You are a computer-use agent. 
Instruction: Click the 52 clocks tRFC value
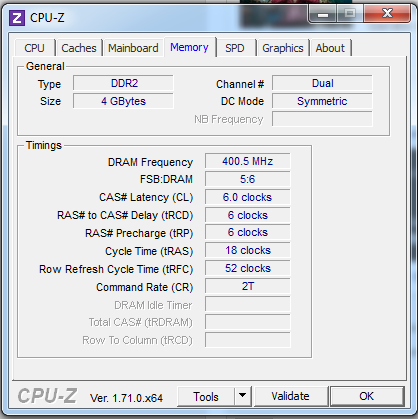[248, 268]
